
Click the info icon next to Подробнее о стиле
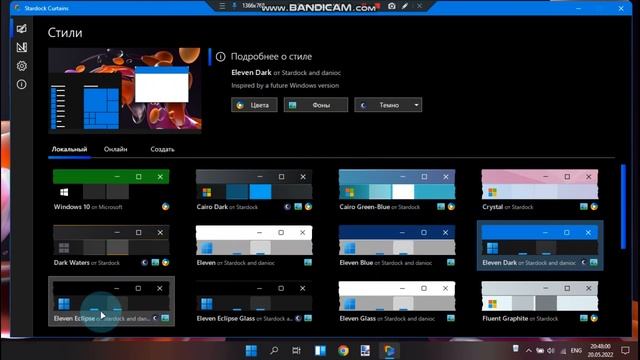tap(220, 57)
